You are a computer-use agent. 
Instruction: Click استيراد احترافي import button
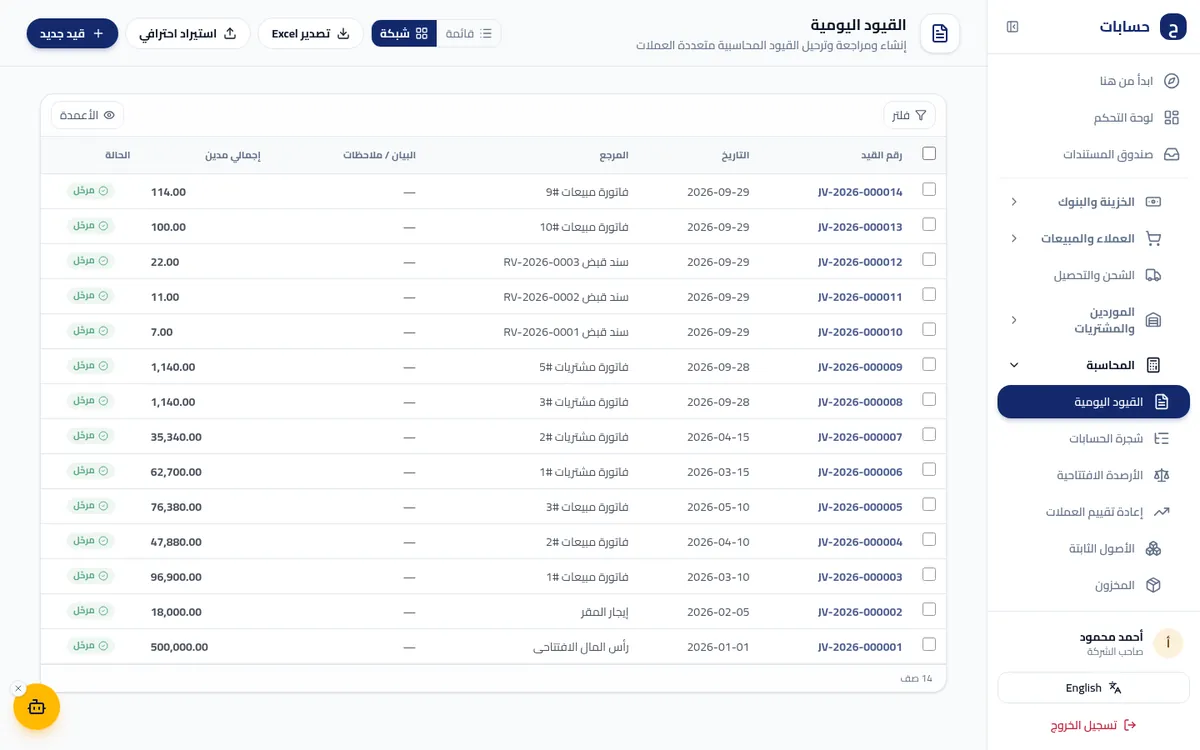click(188, 33)
